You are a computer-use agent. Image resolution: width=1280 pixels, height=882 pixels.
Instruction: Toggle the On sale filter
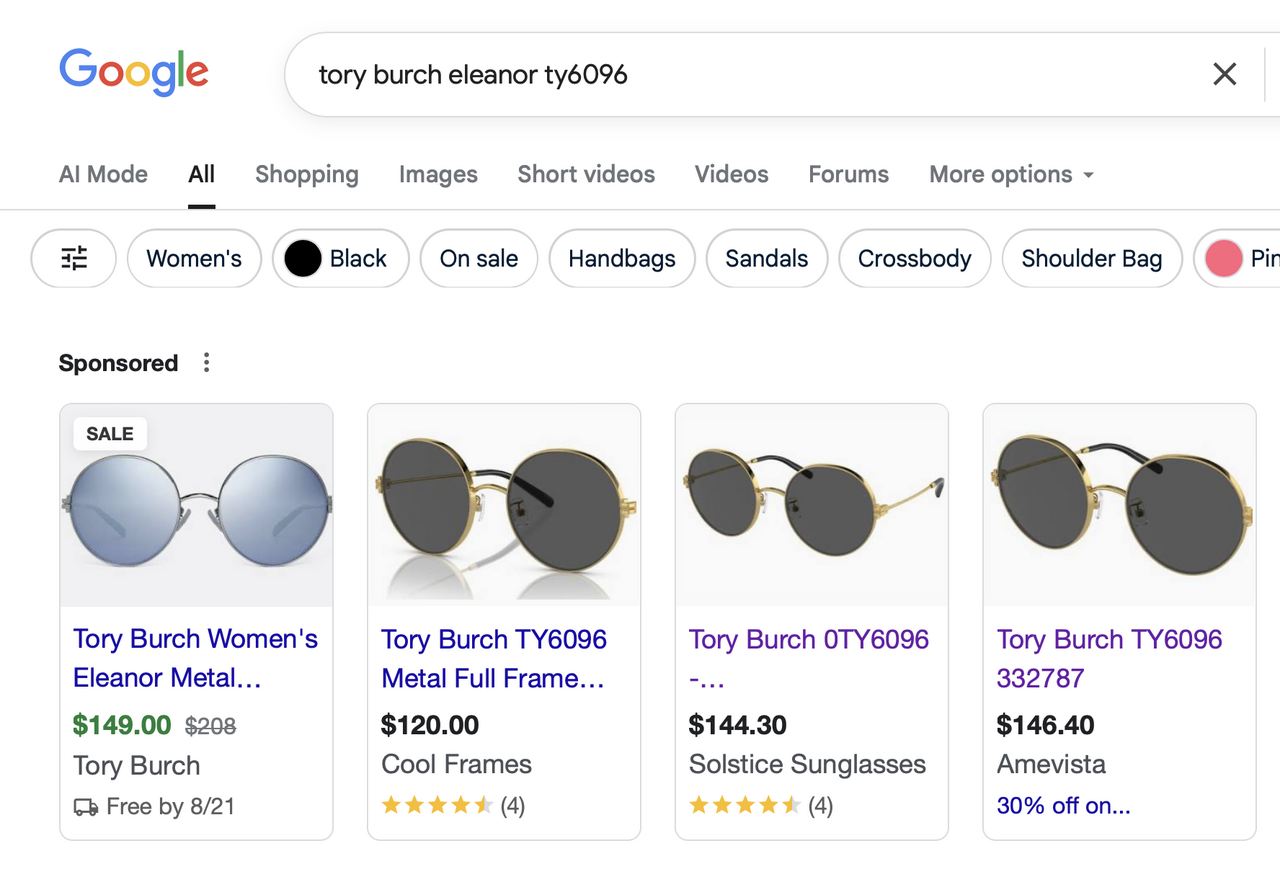[479, 258]
